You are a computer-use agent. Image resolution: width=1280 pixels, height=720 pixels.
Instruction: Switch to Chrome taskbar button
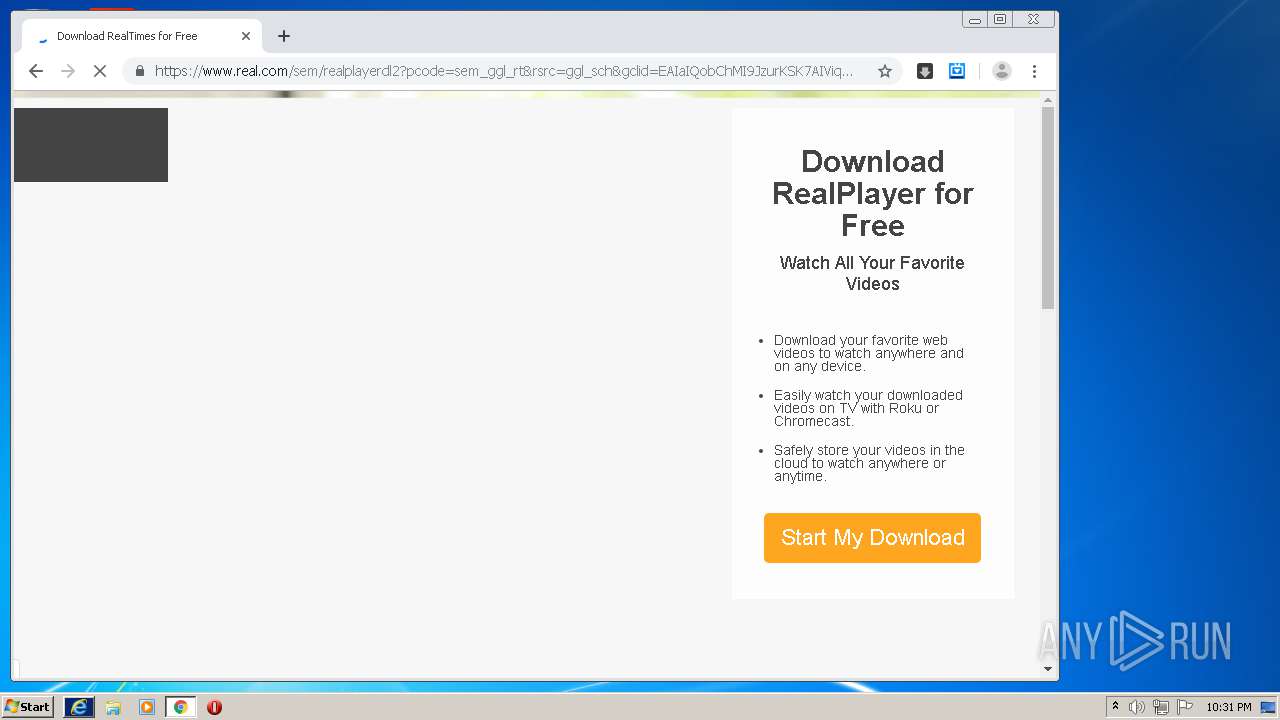(x=180, y=707)
